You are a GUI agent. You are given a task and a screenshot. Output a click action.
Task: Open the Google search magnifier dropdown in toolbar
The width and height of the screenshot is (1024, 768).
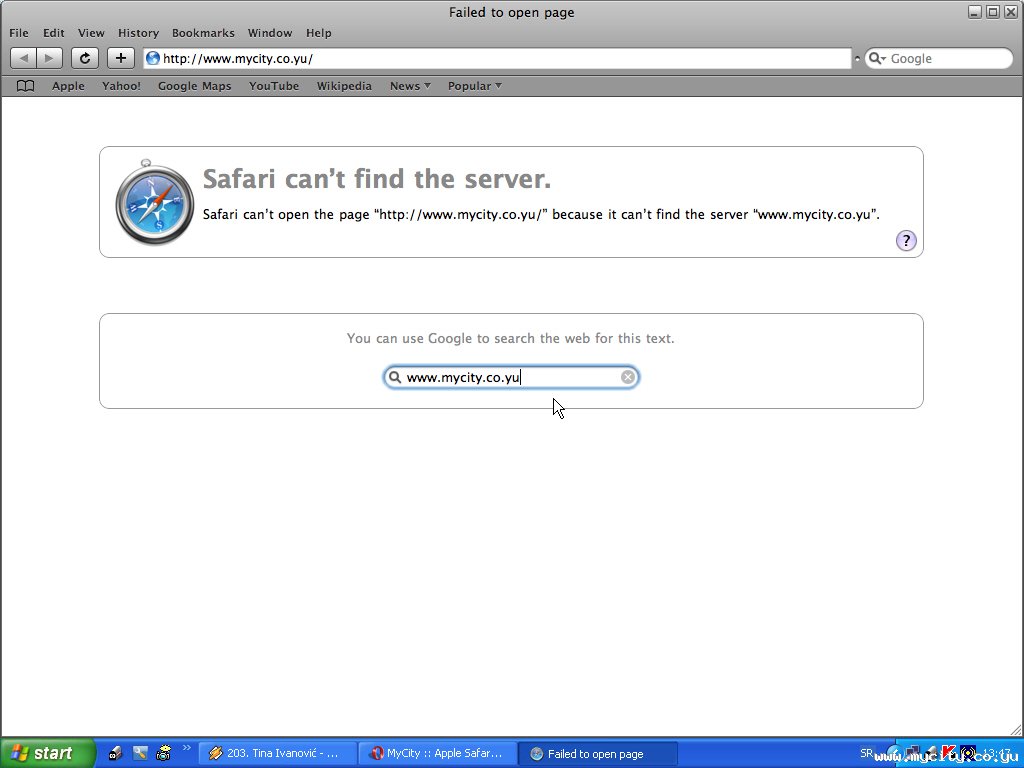[877, 59]
